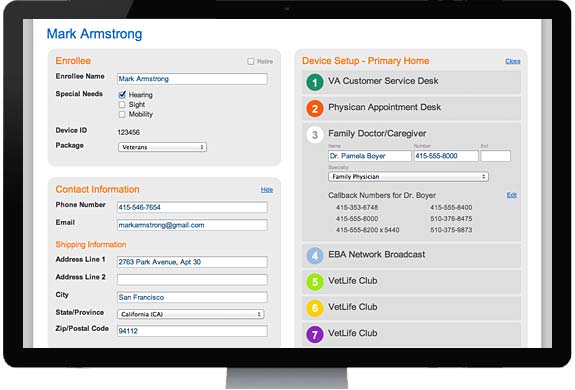Viewport: 575px width, 390px height.
Task: Toggle the Retire checkbox
Action: click(250, 61)
